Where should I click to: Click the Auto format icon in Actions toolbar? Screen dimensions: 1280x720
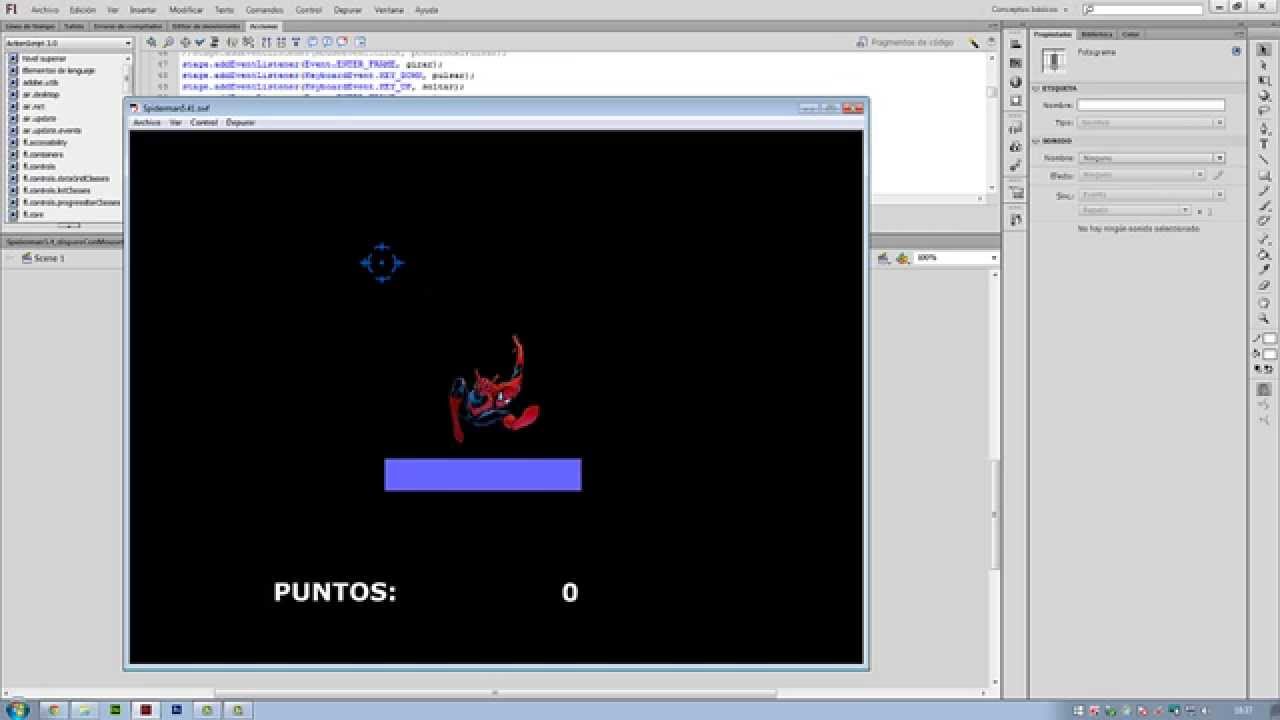pyautogui.click(x=214, y=43)
